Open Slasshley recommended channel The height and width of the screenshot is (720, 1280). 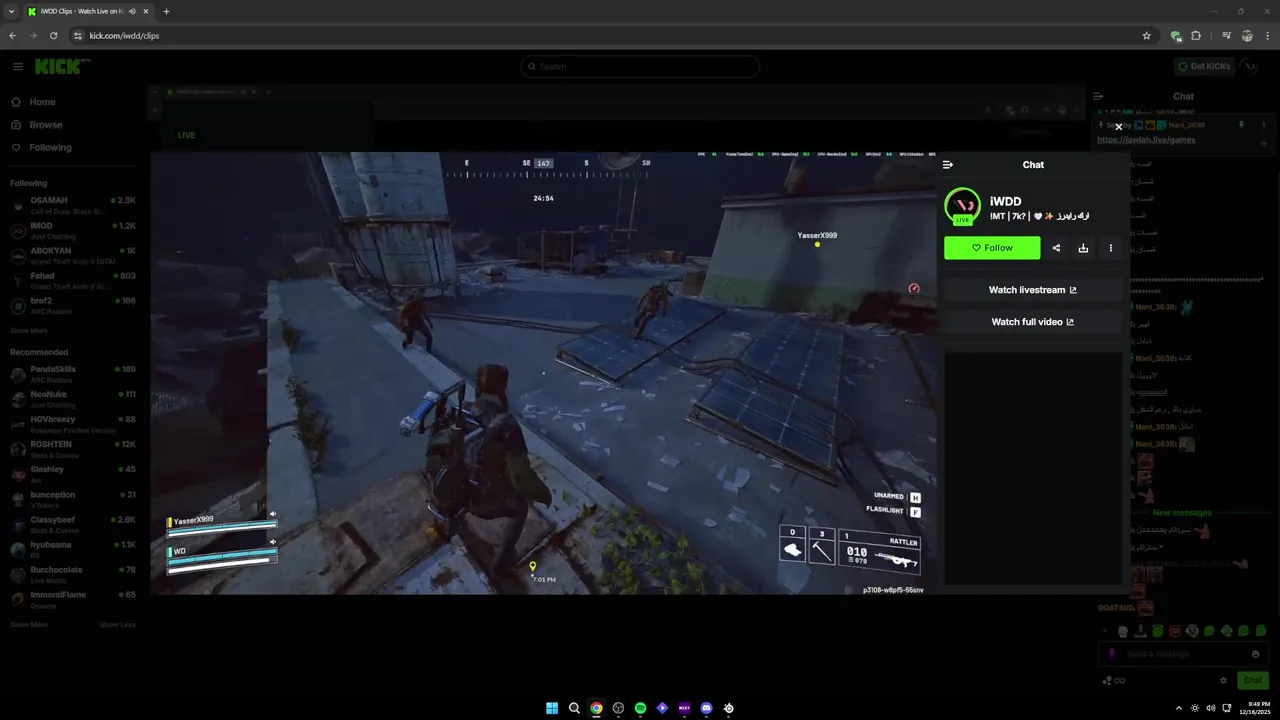(72, 474)
